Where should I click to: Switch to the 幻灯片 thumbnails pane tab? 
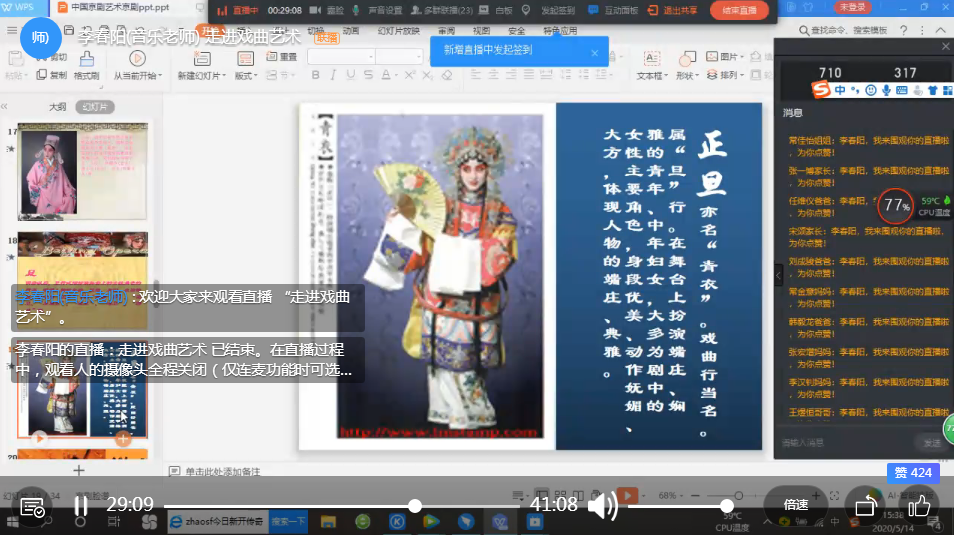(x=95, y=107)
